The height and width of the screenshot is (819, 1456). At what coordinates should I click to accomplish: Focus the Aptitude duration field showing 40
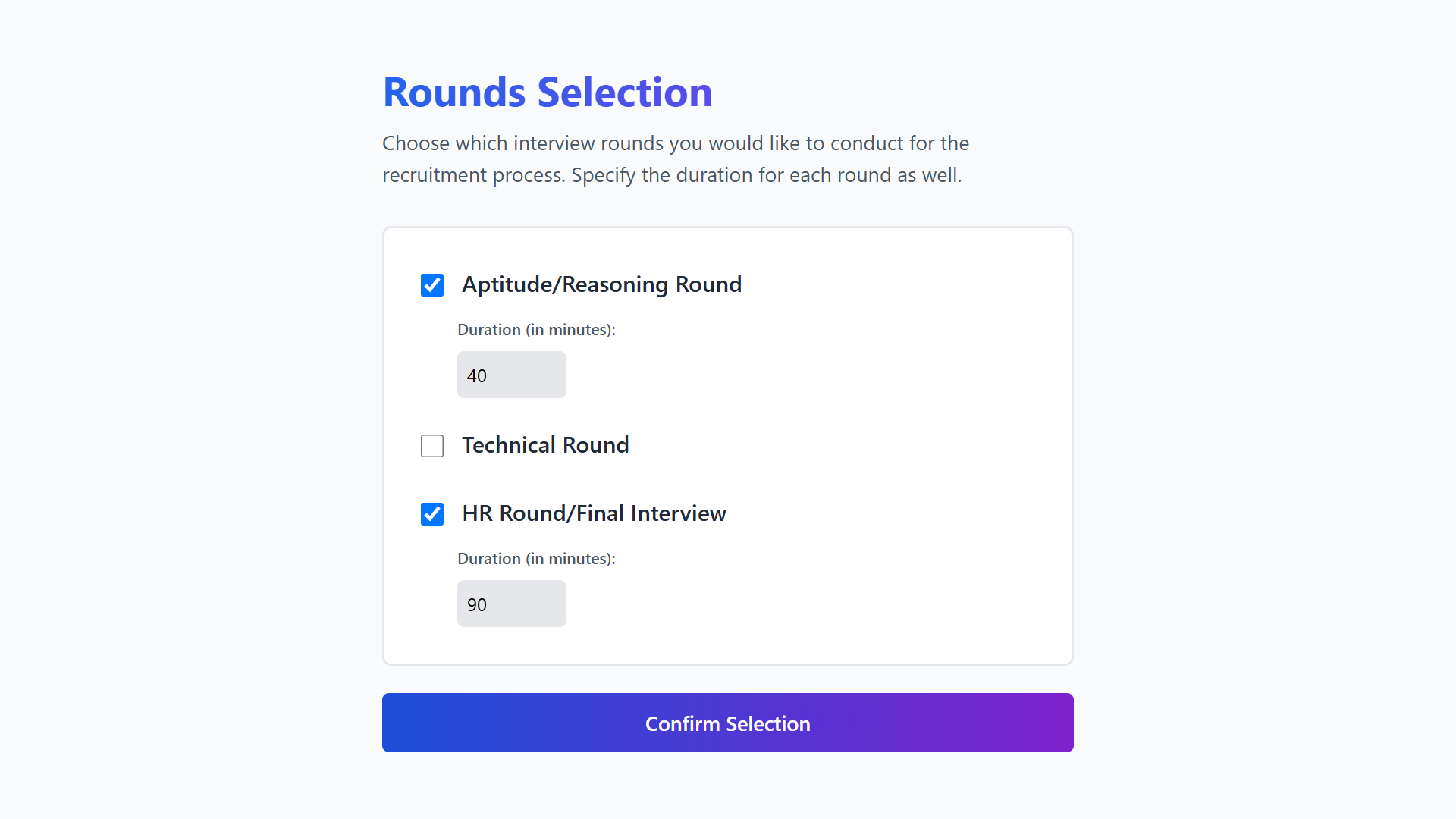point(511,375)
